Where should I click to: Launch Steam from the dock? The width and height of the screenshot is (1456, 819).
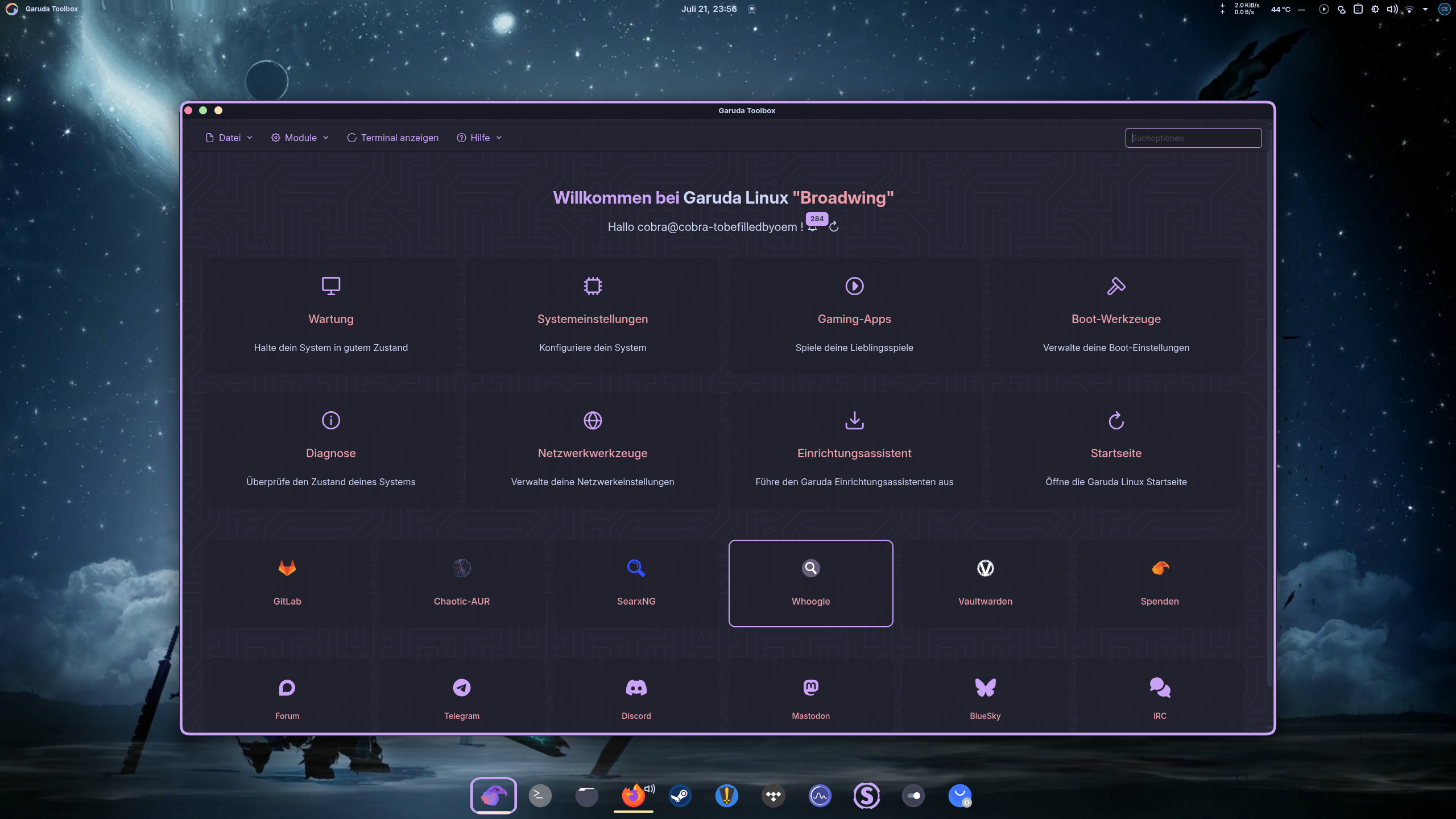point(680,795)
